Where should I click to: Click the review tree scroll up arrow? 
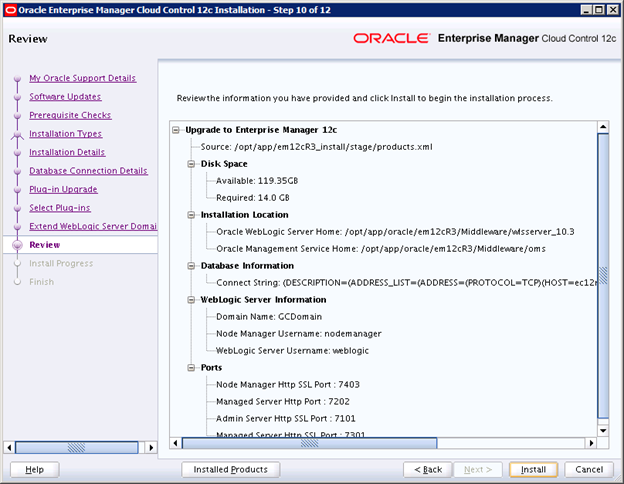point(603,127)
